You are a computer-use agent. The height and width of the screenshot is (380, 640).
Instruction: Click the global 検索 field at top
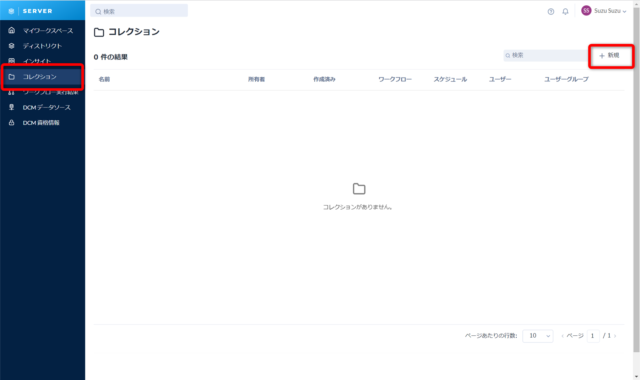(x=139, y=11)
